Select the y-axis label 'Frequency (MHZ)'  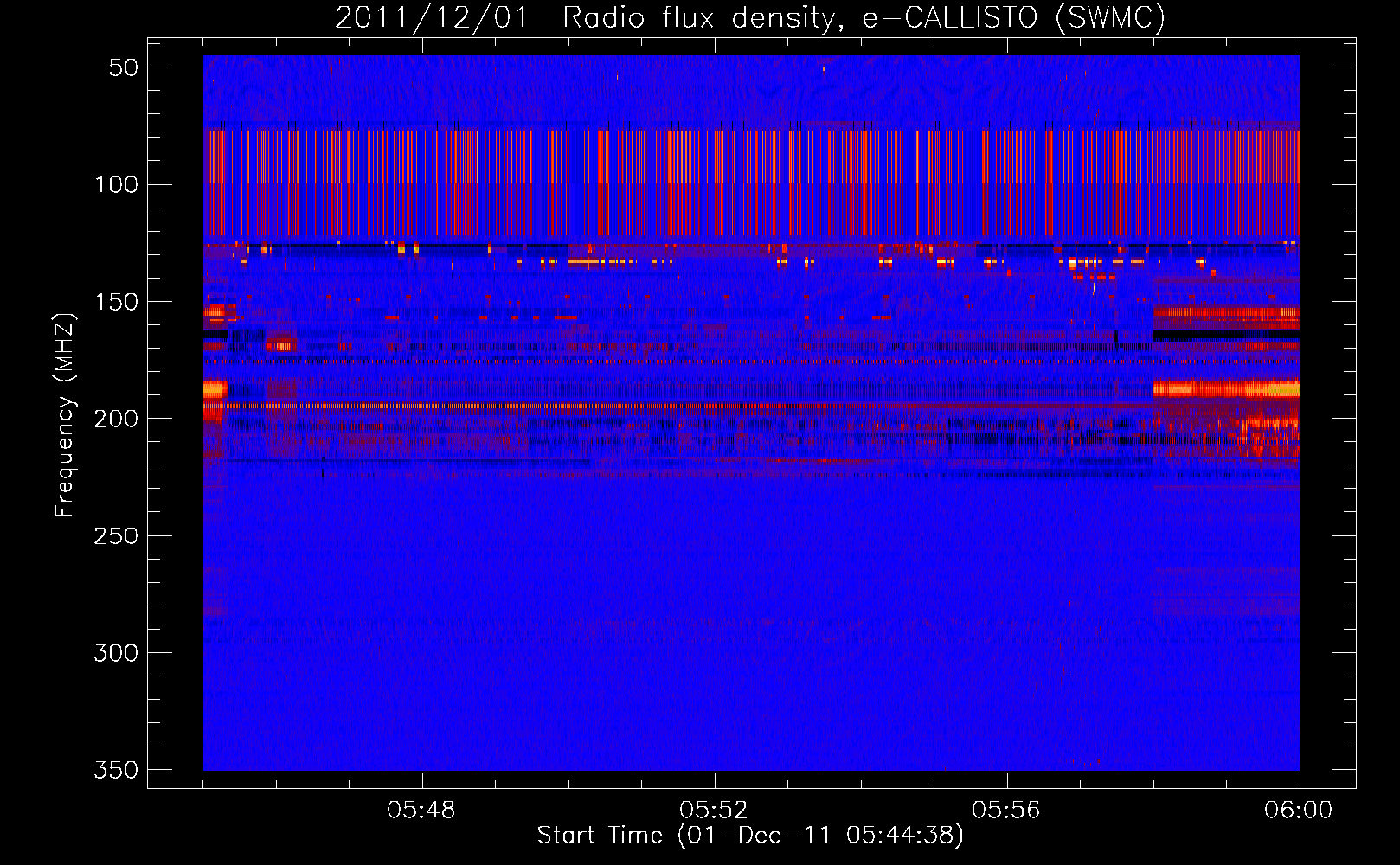[64, 414]
